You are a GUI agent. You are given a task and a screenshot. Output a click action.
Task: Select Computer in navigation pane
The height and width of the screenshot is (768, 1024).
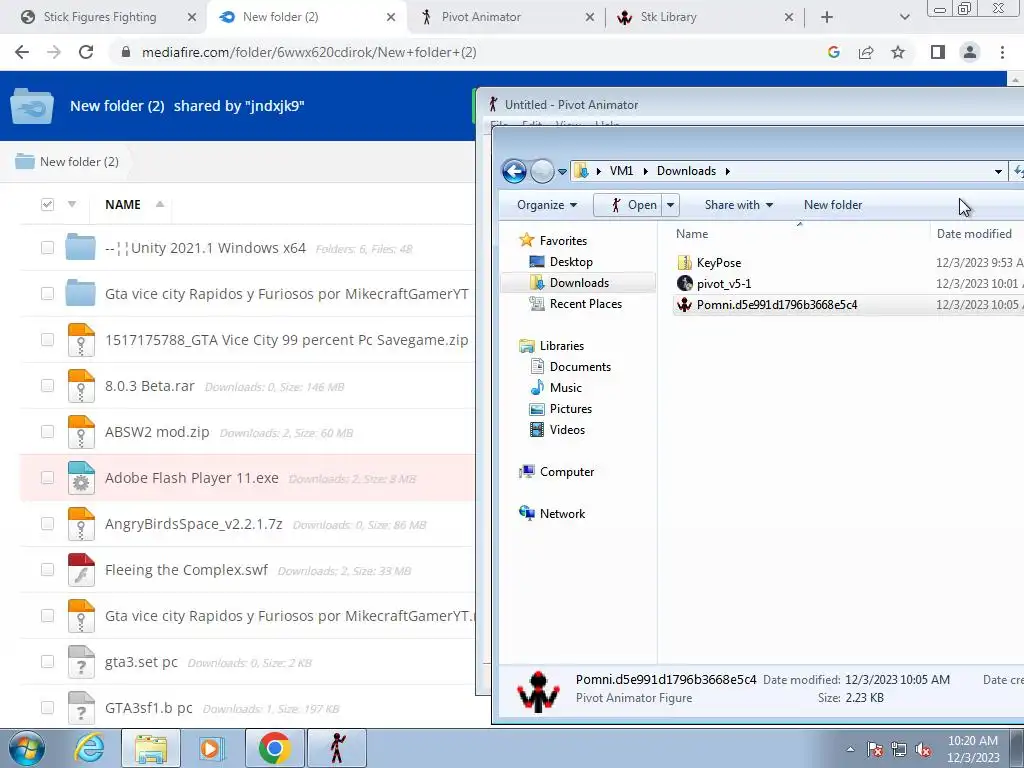(x=566, y=472)
